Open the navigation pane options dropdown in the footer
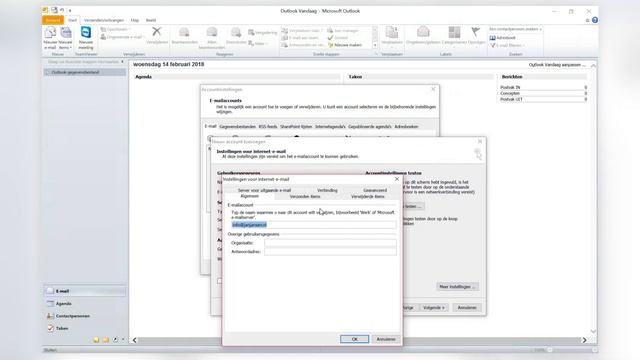This screenshot has height=360, width=640. tap(123, 340)
